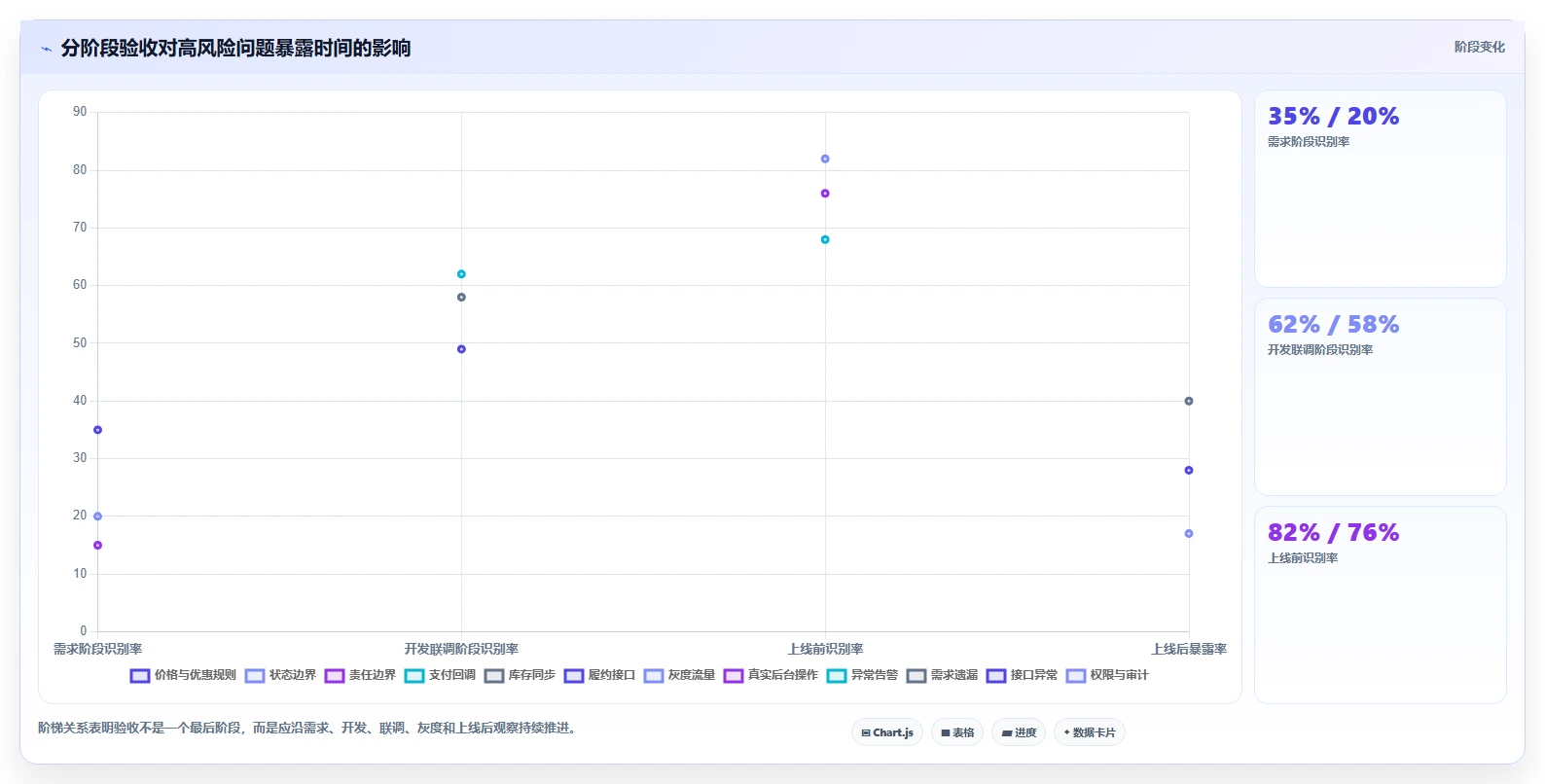Click the 开发联调阶段识别率 x-axis label

point(461,649)
